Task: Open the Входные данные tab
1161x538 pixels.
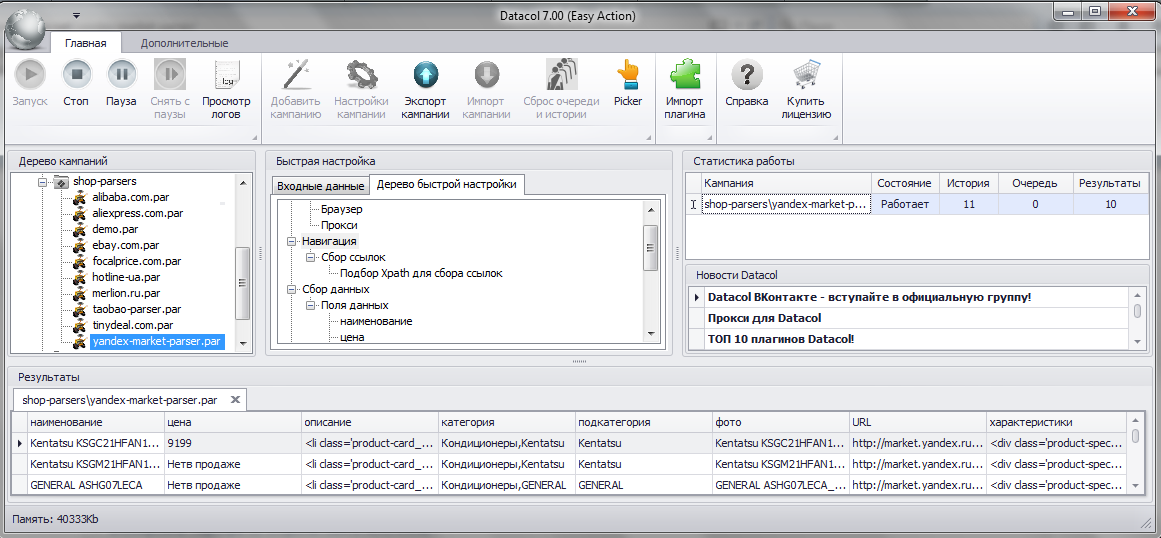Action: 321,186
